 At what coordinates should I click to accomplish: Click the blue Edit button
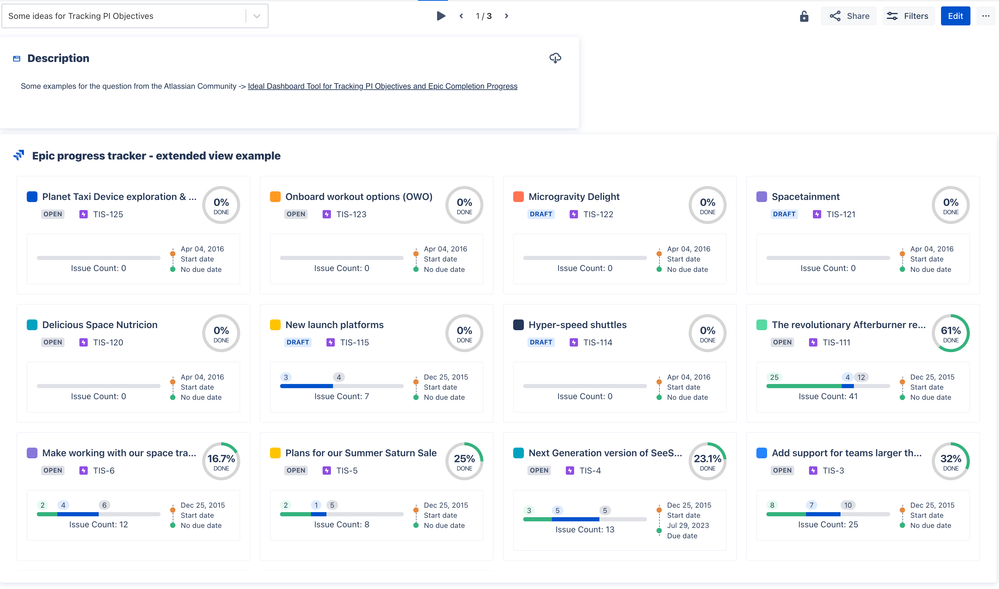[x=955, y=16]
